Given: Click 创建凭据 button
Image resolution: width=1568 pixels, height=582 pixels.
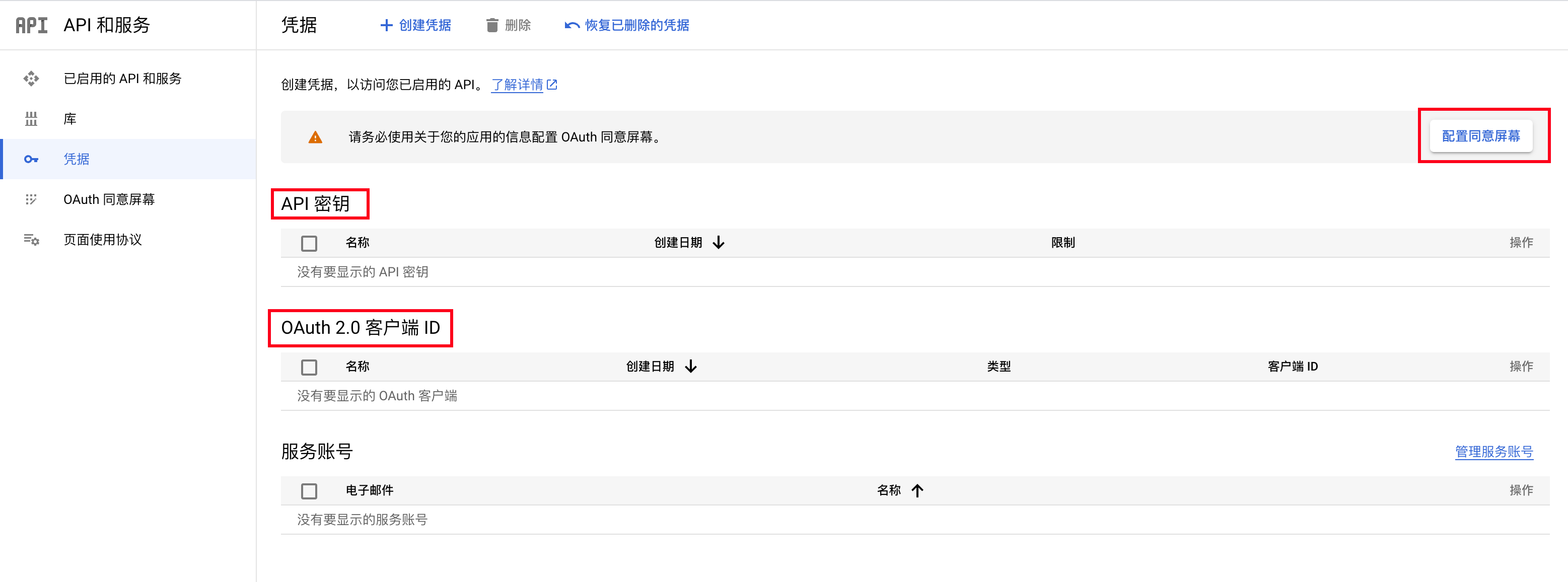Looking at the screenshot, I should pyautogui.click(x=416, y=25).
